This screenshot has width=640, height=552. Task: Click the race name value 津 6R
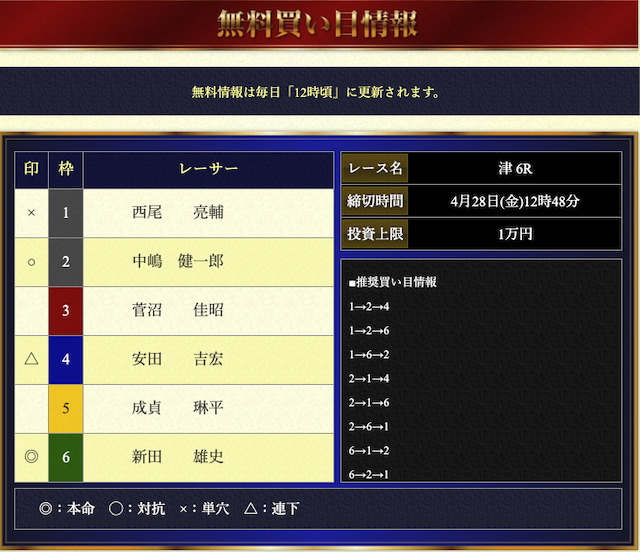pyautogui.click(x=515, y=168)
